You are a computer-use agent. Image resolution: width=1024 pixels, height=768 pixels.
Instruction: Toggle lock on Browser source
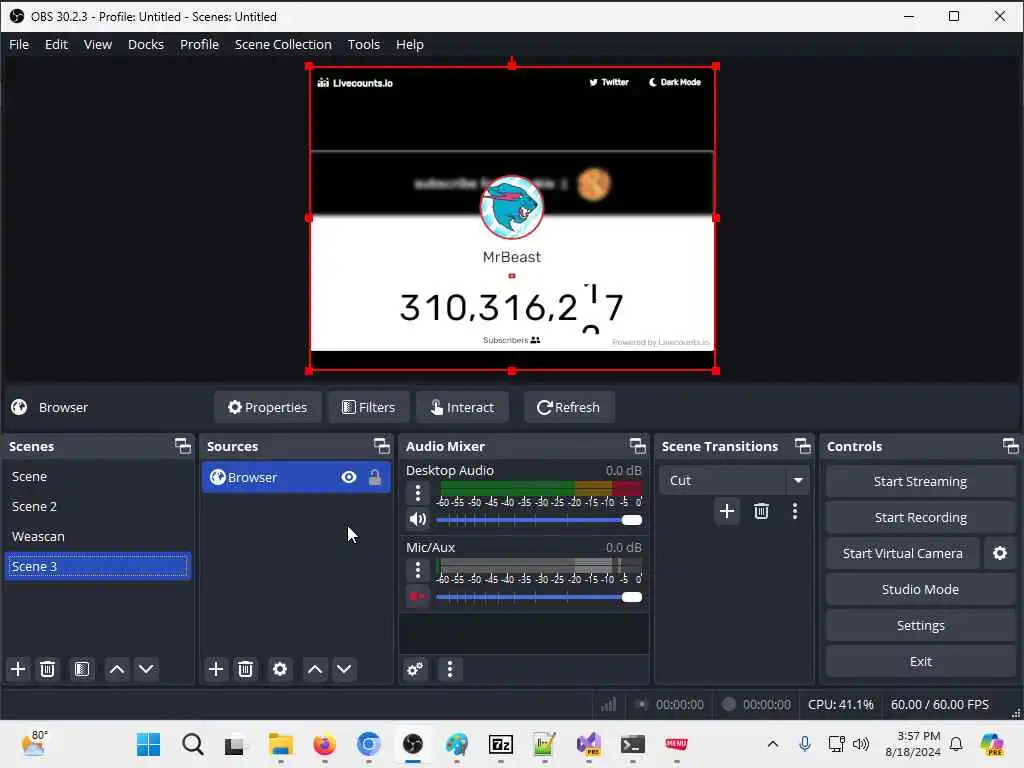click(x=375, y=477)
